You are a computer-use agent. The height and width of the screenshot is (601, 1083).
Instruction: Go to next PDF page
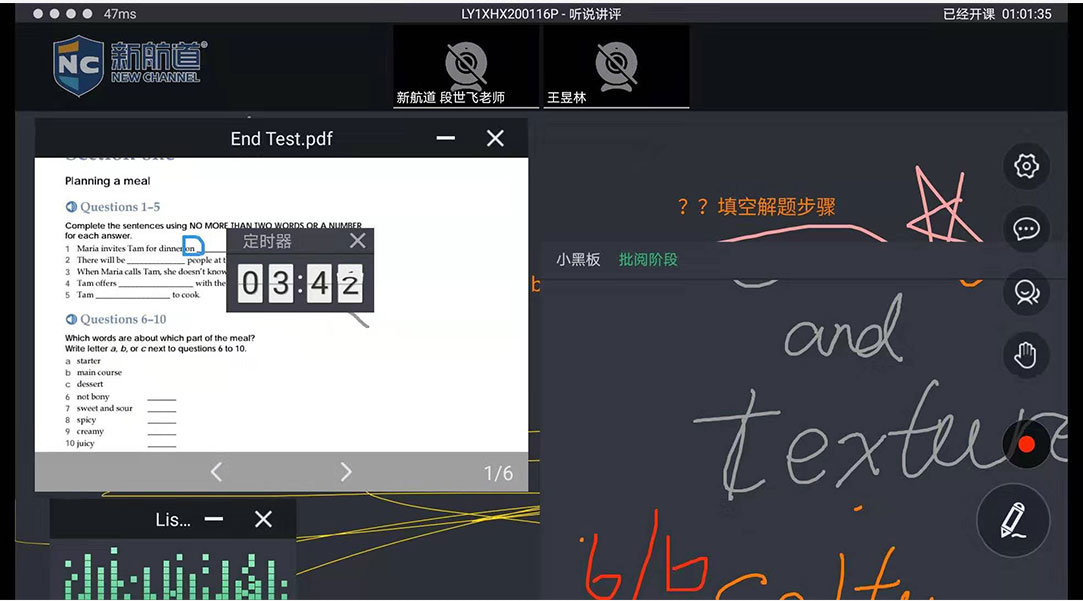346,472
